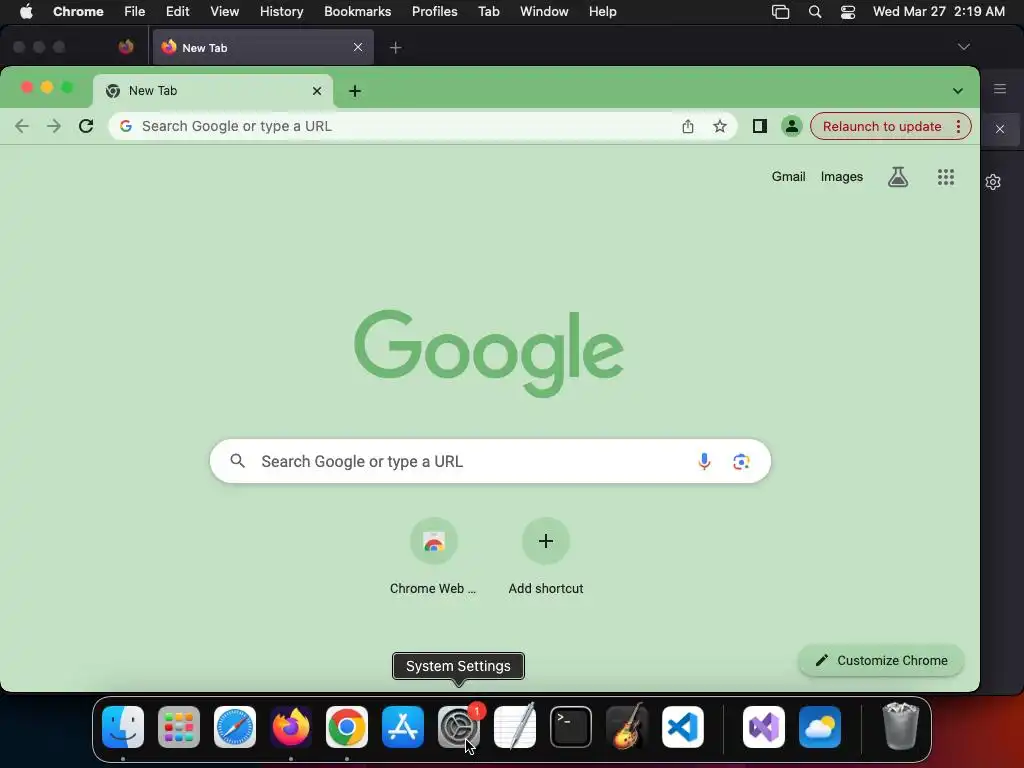Image resolution: width=1024 pixels, height=768 pixels.
Task: Open Spotlight search in menu bar
Action: pos(814,11)
